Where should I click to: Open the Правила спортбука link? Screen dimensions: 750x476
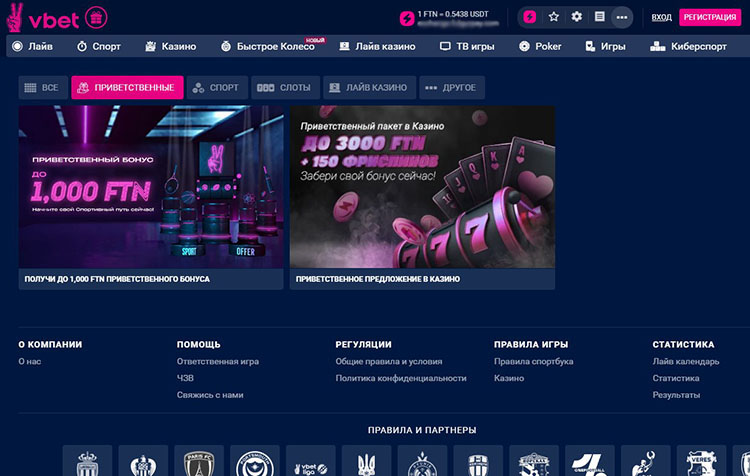pyautogui.click(x=534, y=361)
